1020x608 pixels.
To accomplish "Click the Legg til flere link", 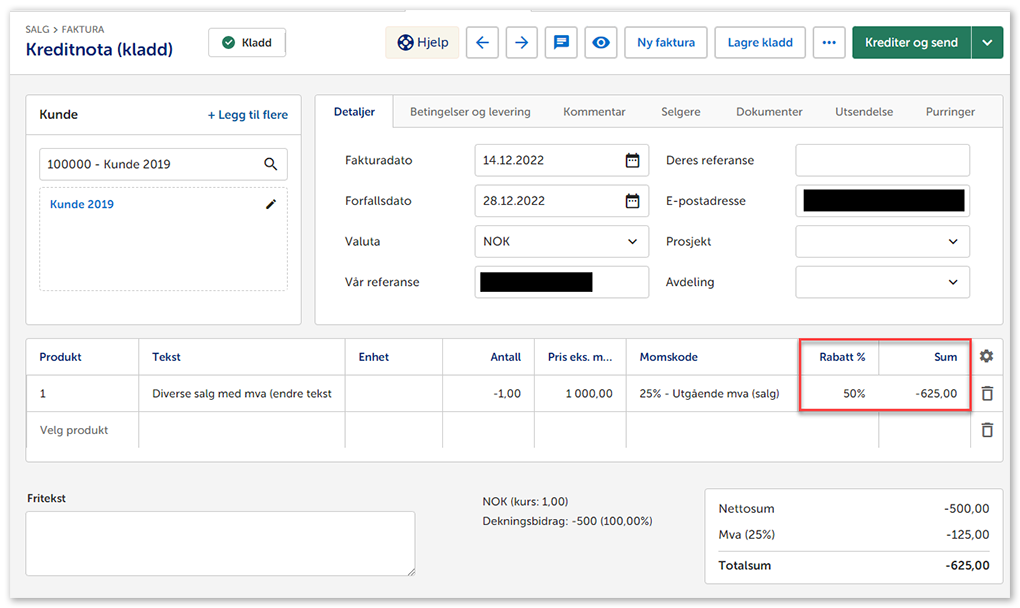I will [x=247, y=115].
